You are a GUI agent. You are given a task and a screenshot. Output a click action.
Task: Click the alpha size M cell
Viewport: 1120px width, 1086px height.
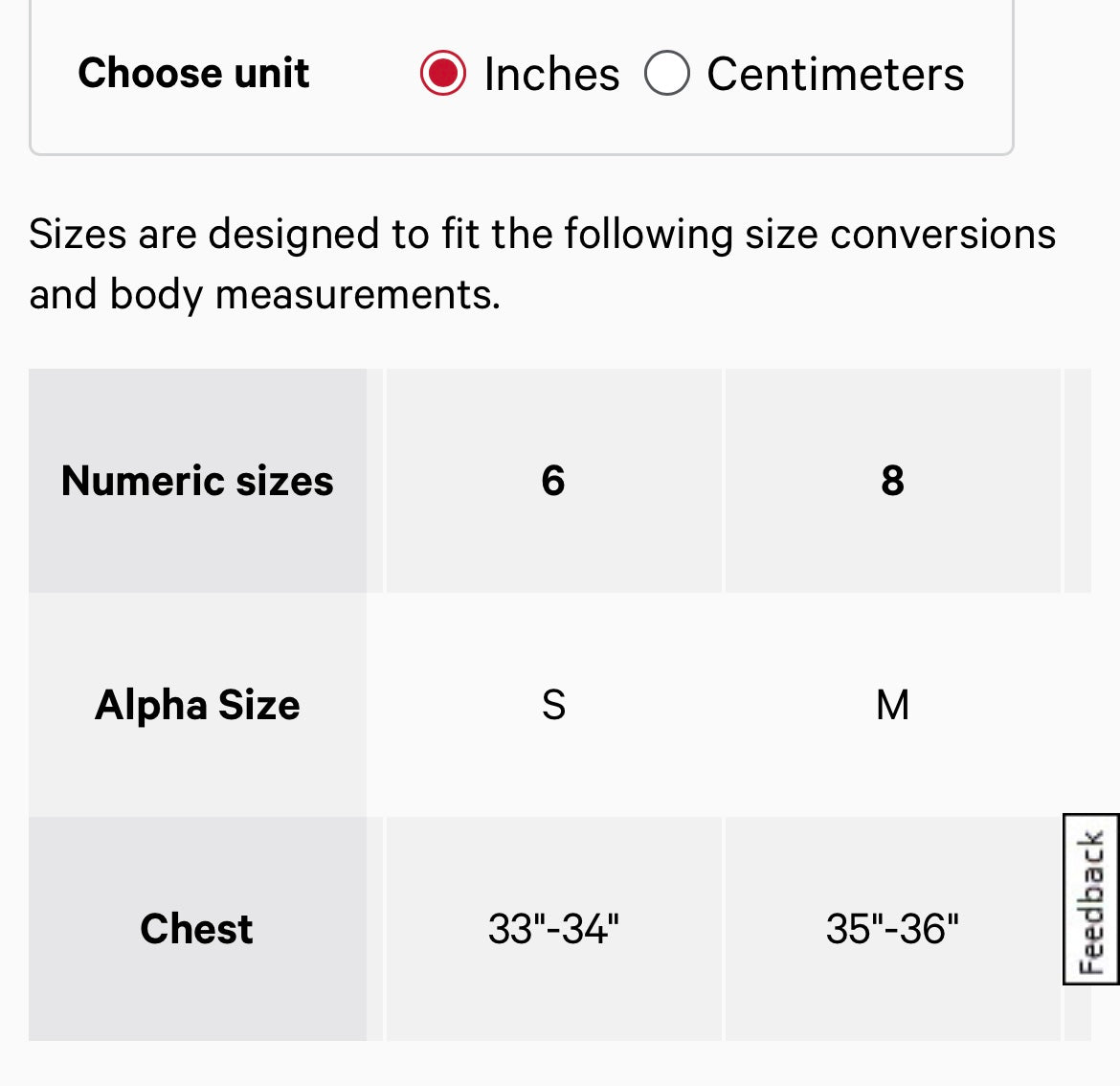point(892,705)
